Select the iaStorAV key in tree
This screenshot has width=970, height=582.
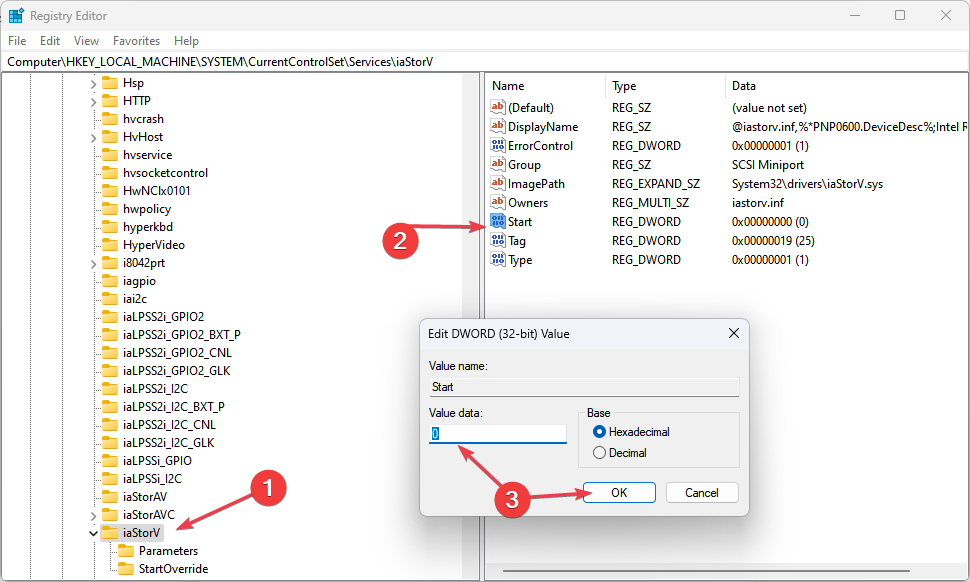click(x=145, y=497)
